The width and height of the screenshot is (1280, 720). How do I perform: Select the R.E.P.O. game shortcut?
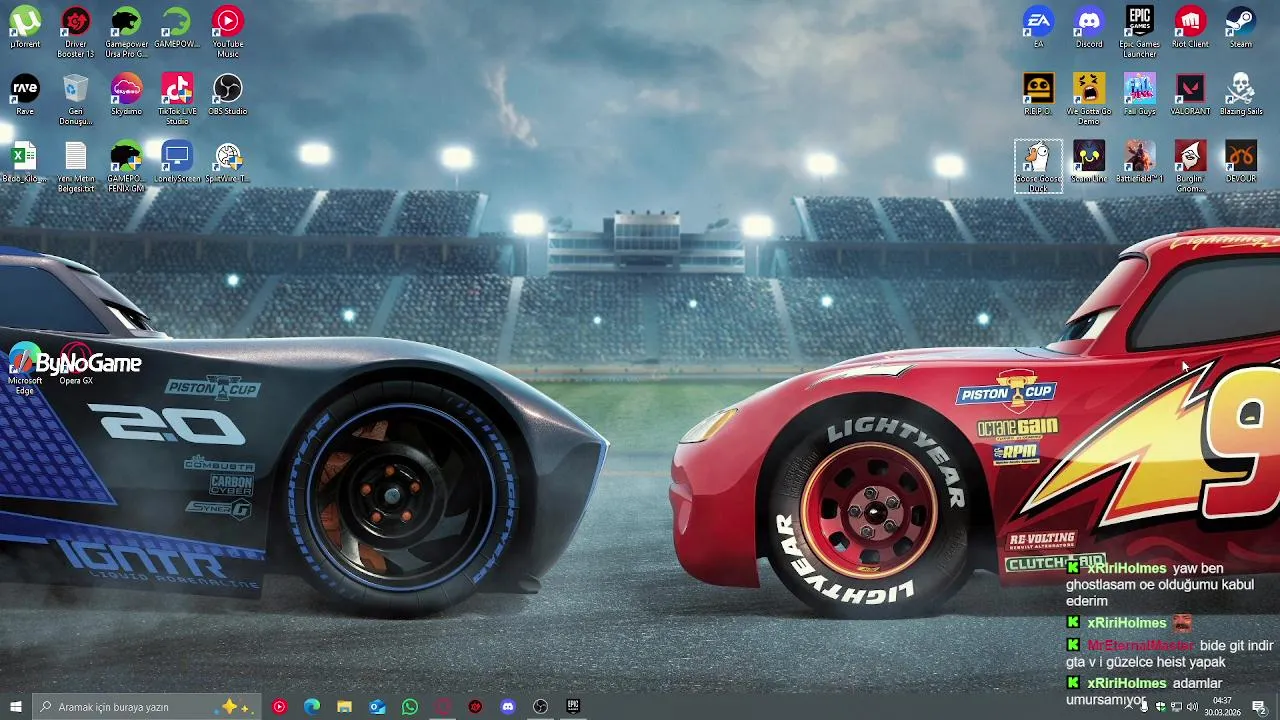coord(1038,95)
